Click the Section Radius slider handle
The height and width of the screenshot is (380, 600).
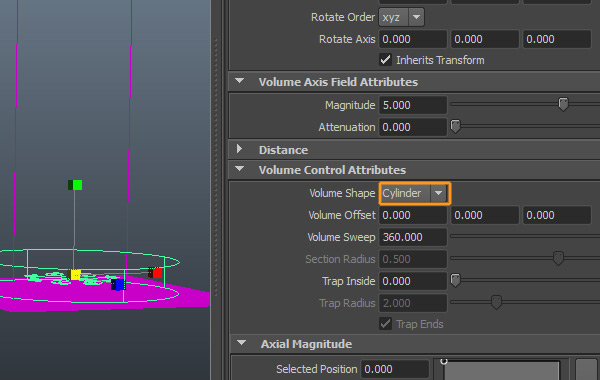[x=558, y=258]
